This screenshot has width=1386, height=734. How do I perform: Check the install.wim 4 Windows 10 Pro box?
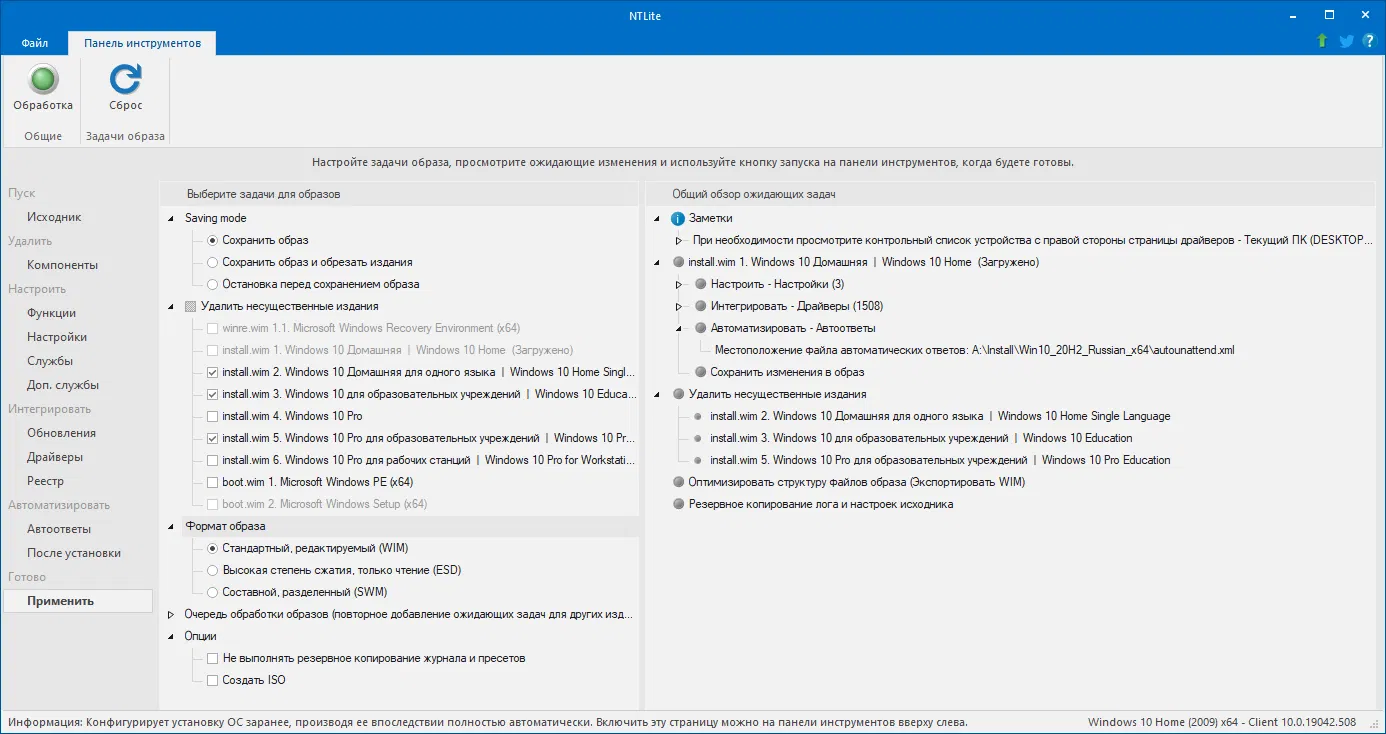(212, 416)
